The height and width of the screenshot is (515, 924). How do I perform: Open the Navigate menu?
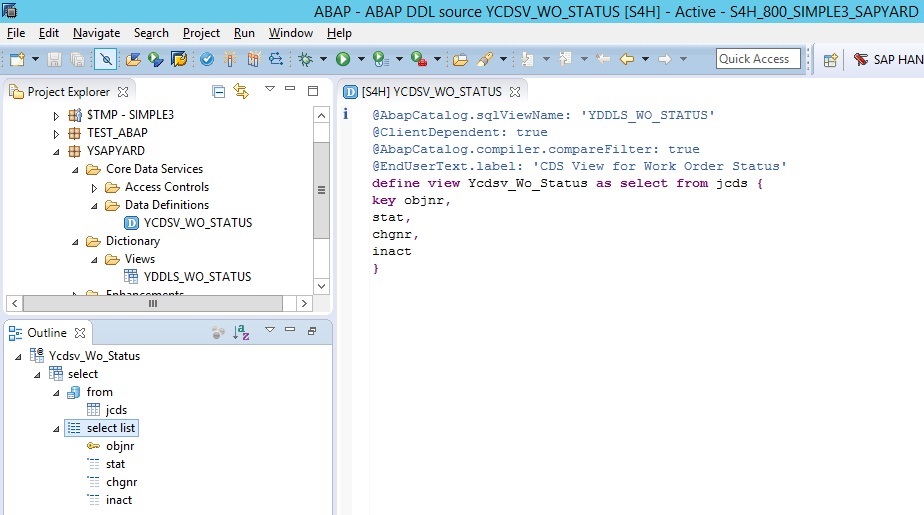pos(97,33)
